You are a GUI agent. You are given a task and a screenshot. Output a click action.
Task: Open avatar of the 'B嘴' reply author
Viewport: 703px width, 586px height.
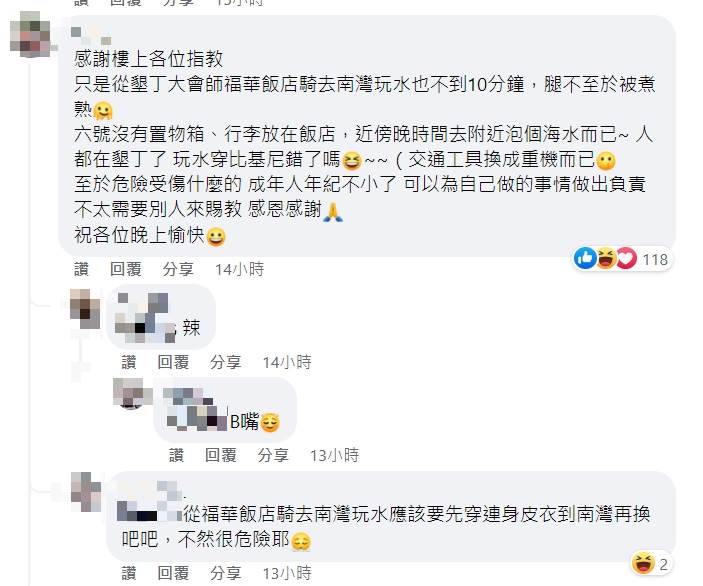(131, 393)
